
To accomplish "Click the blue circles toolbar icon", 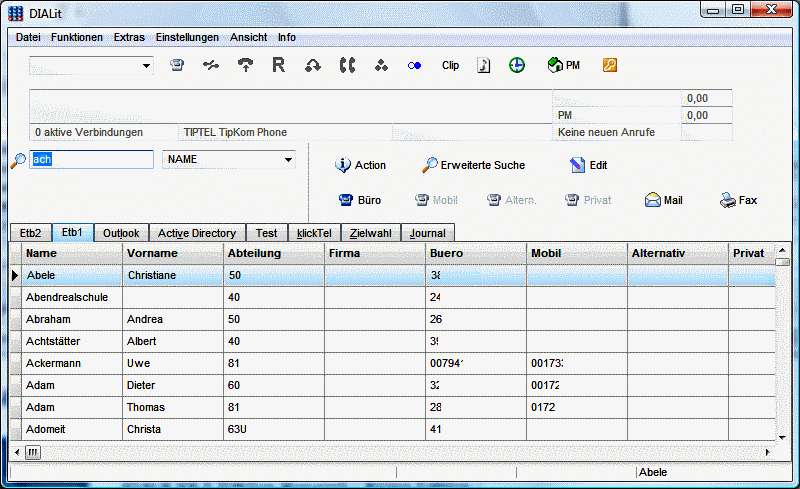I will [x=414, y=65].
